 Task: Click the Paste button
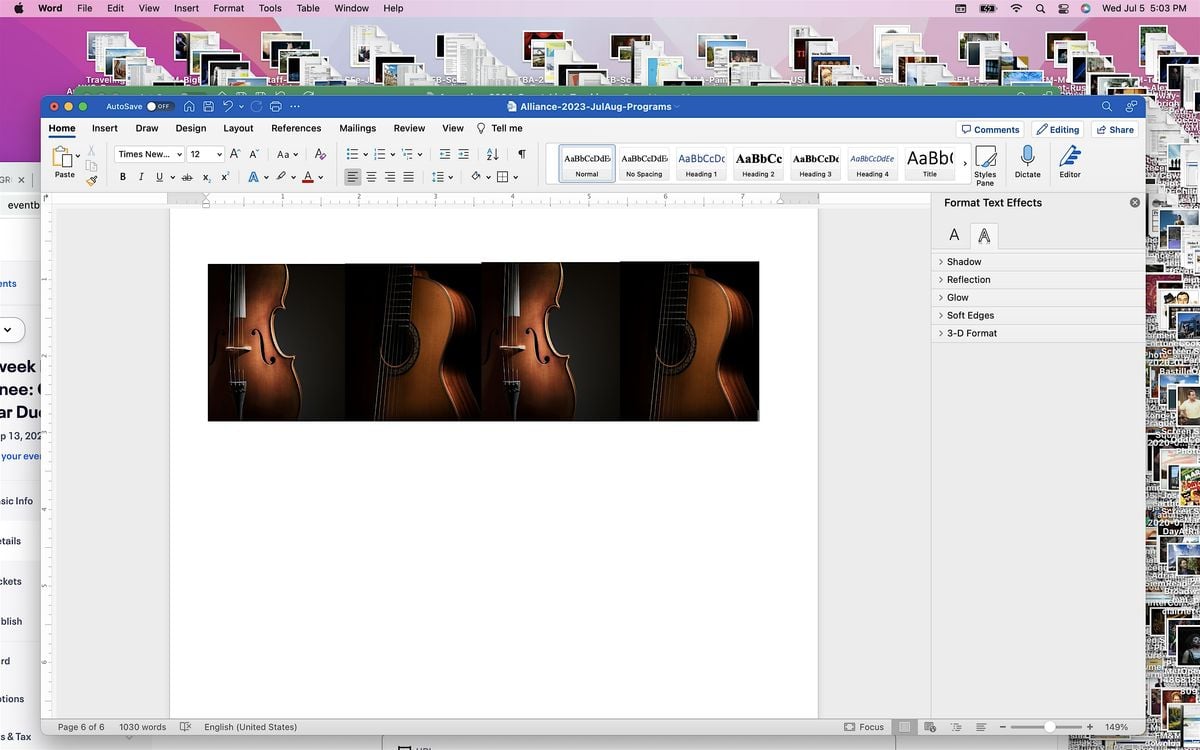tap(64, 162)
